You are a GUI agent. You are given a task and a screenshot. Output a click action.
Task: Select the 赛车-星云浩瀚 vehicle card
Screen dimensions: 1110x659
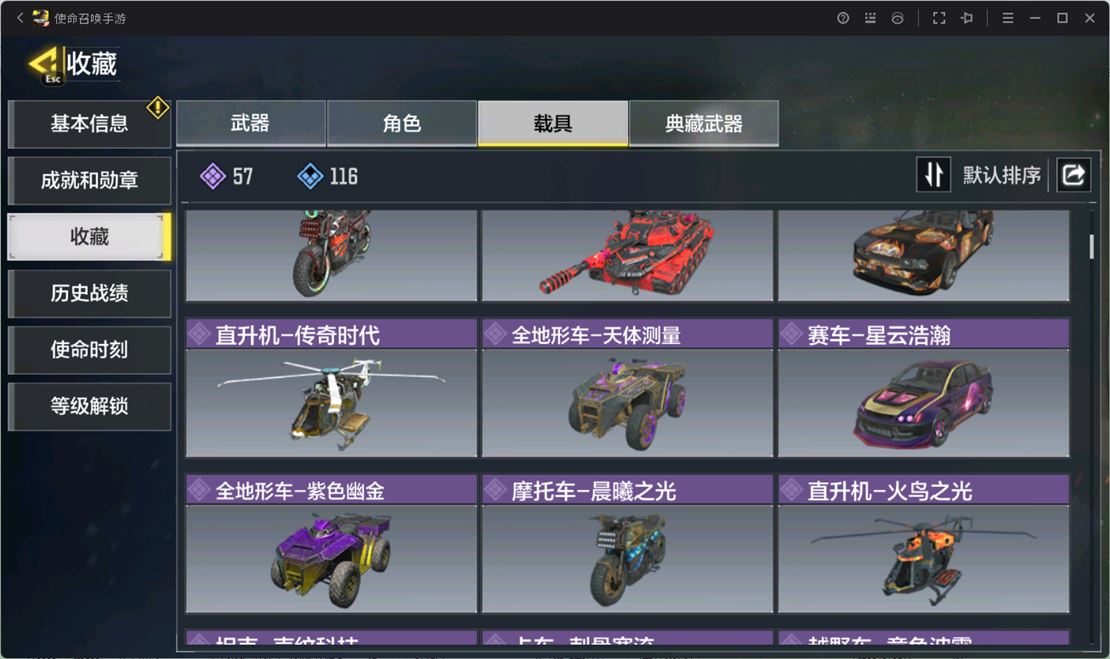point(924,388)
